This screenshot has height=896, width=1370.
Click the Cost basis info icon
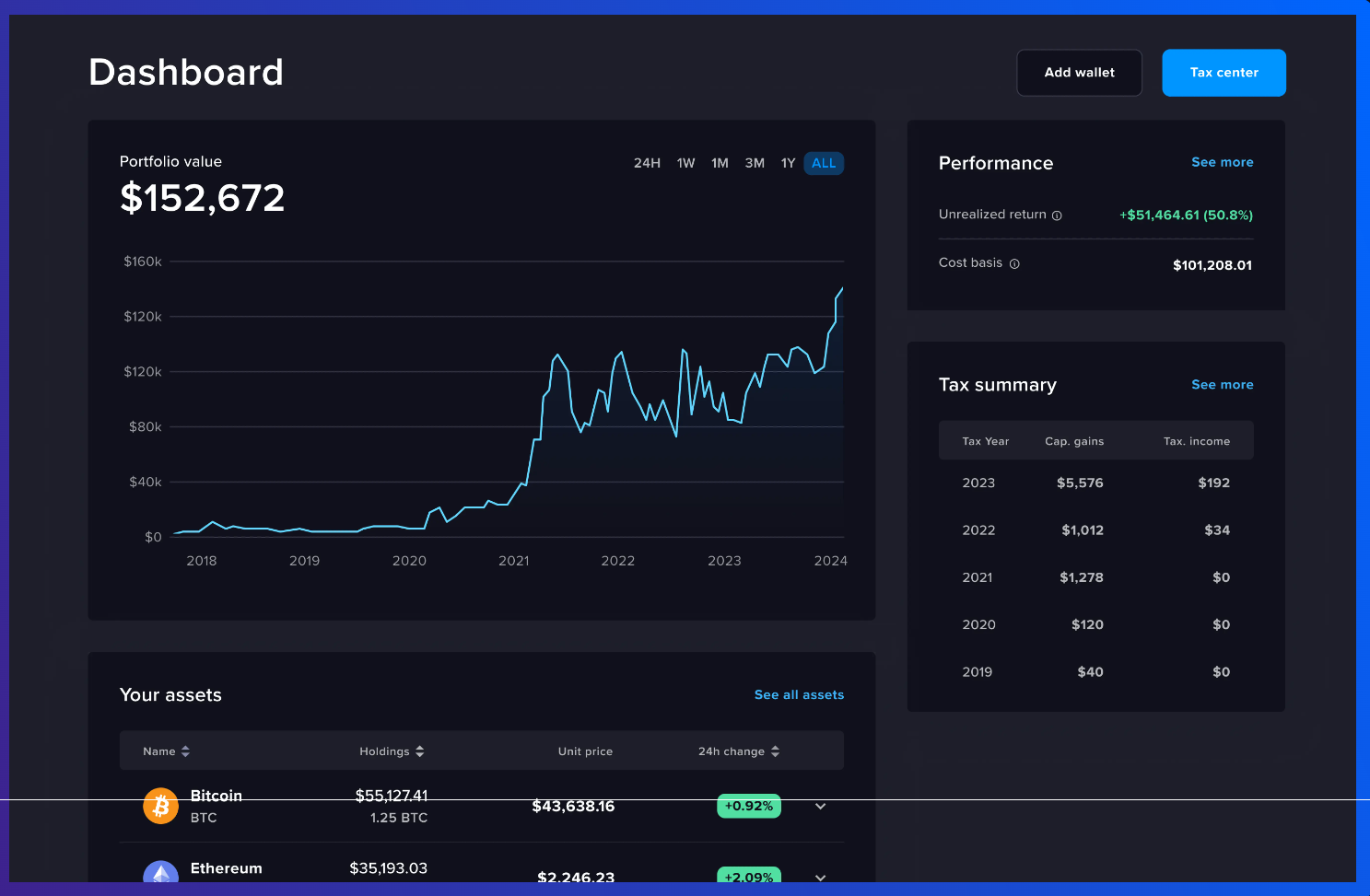tap(1014, 264)
